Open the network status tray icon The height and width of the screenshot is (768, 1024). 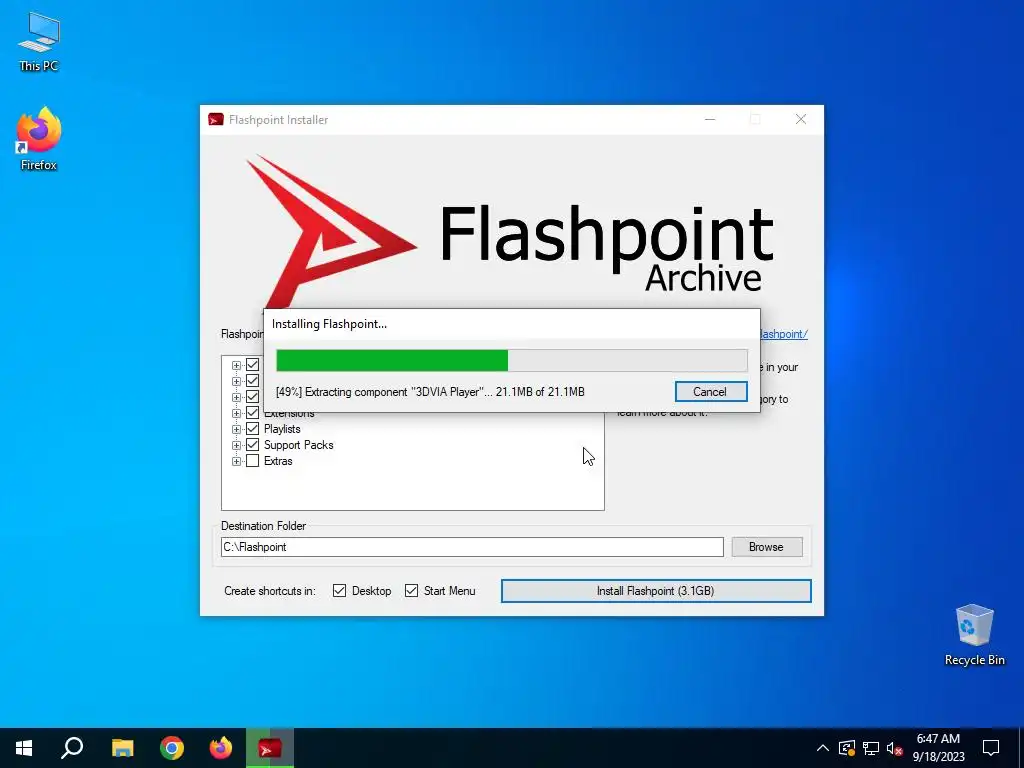coord(871,748)
